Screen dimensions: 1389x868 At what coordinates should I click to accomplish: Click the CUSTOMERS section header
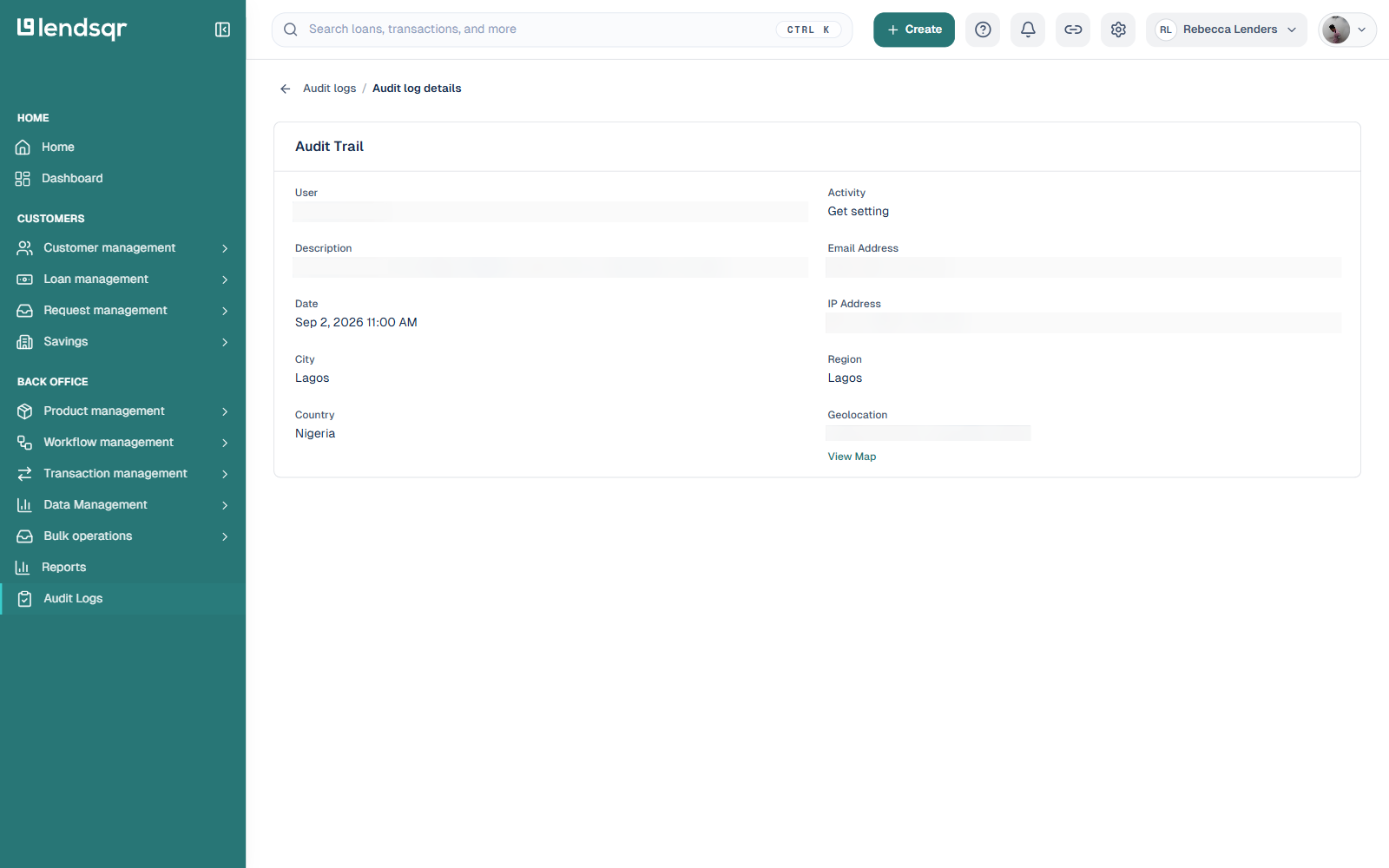(51, 219)
